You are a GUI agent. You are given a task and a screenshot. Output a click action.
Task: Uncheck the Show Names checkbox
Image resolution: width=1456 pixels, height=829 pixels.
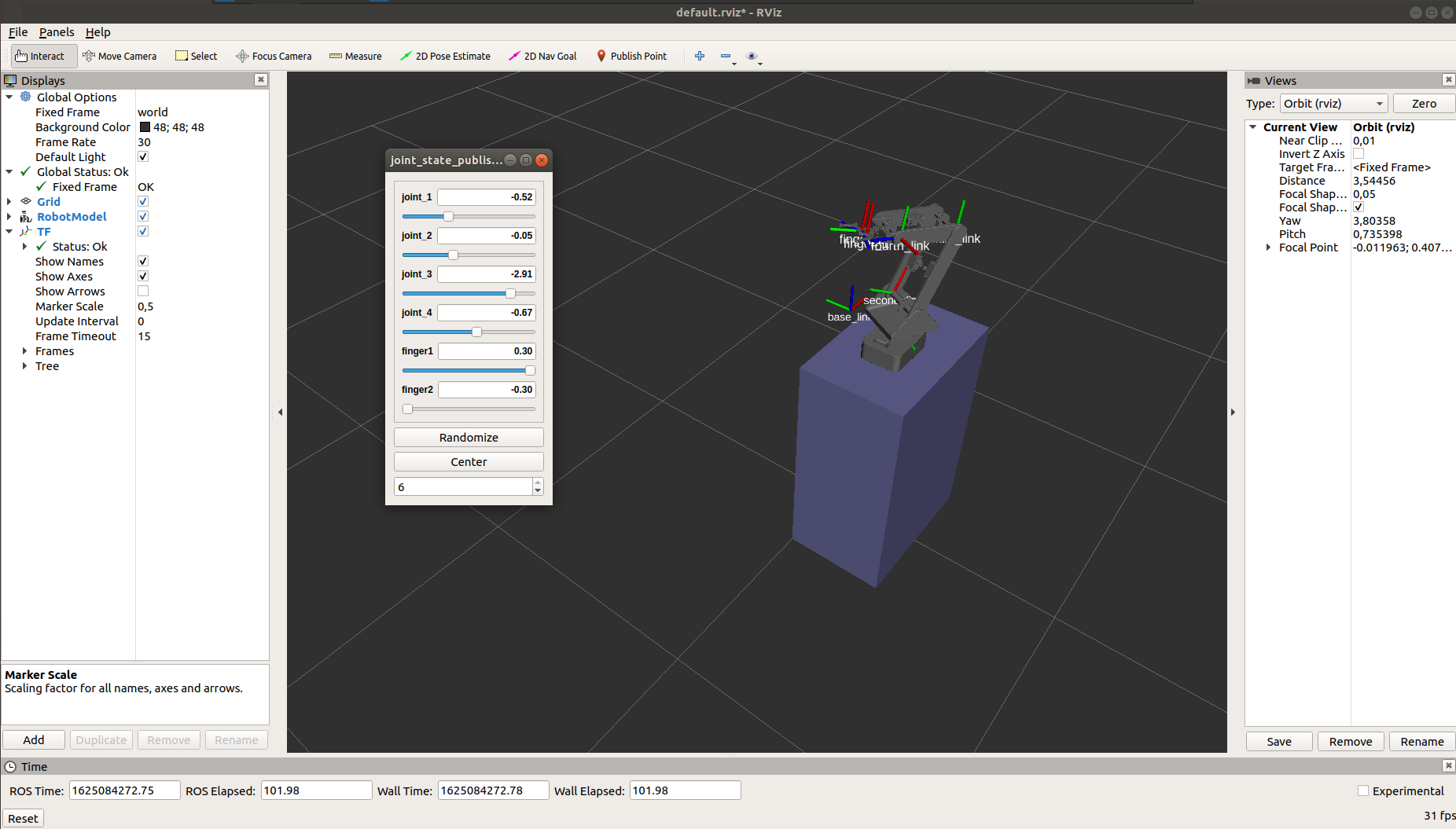(x=143, y=261)
